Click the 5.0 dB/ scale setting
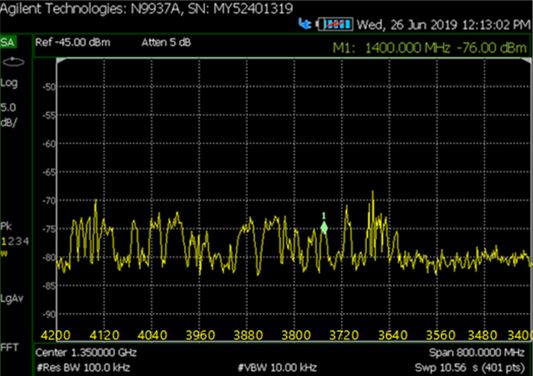 pyautogui.click(x=8, y=115)
